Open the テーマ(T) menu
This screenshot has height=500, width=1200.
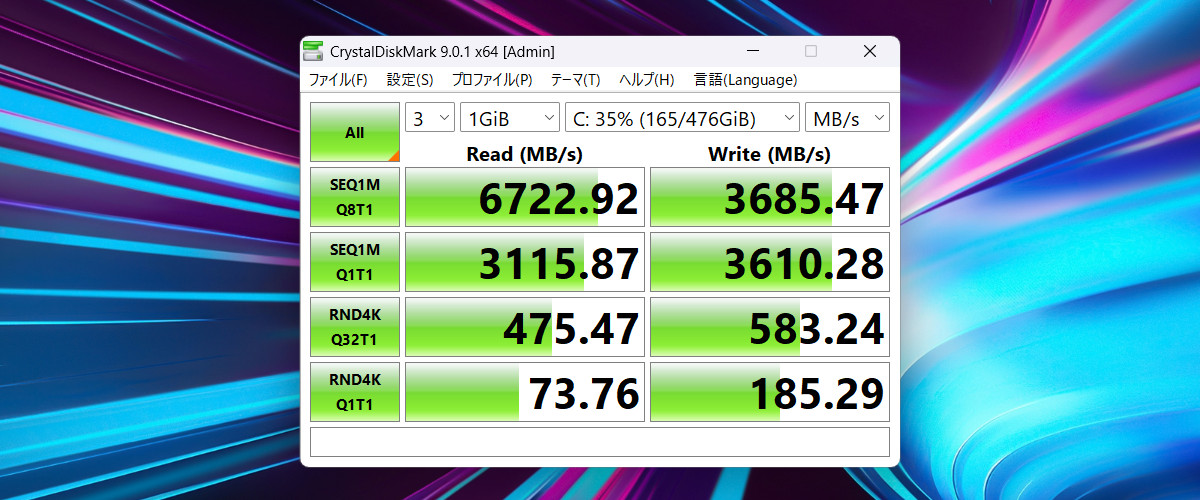(x=575, y=80)
